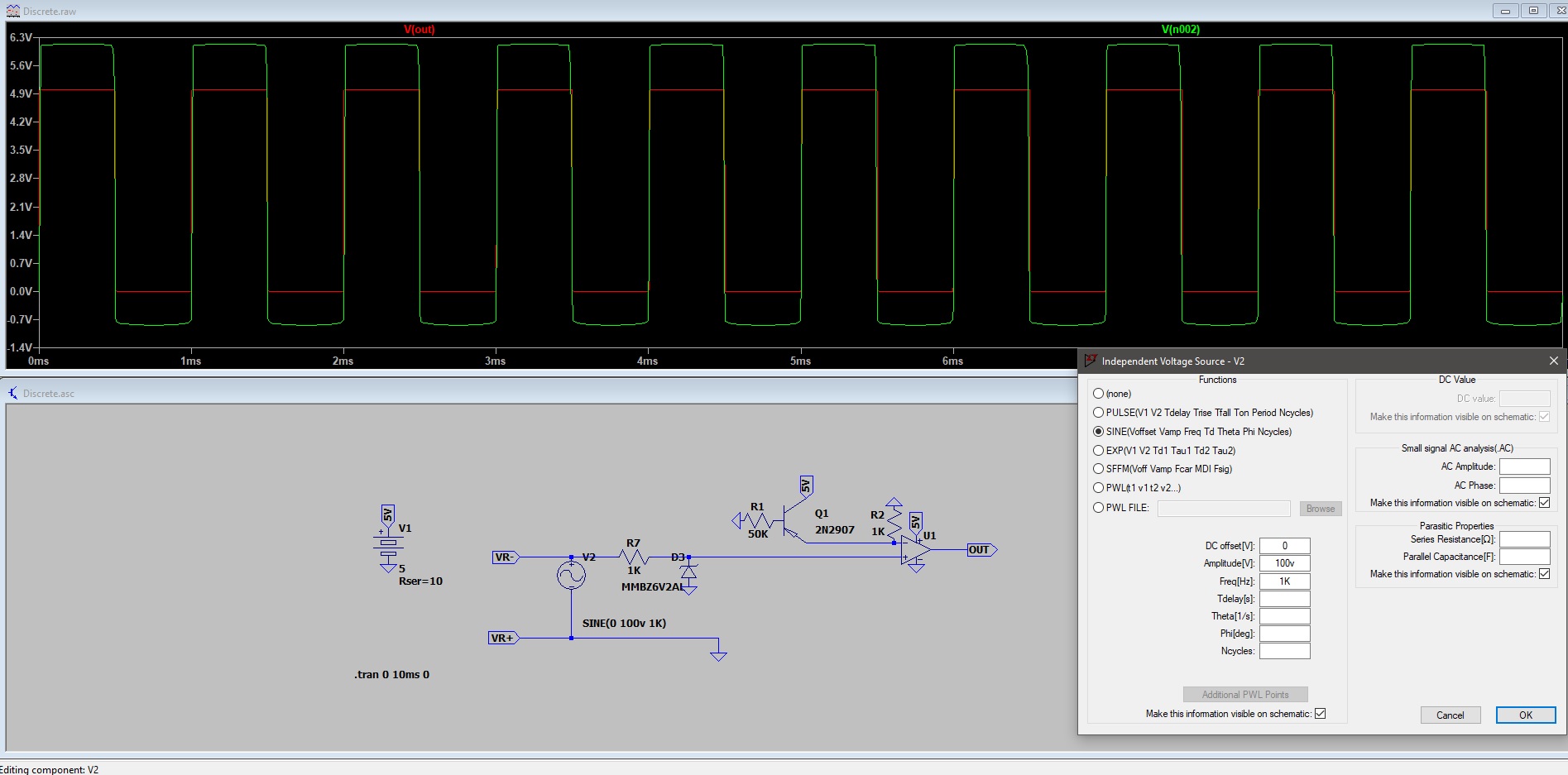Select the PWL FILE radio button
This screenshot has width=1568, height=775.
coord(1099,508)
